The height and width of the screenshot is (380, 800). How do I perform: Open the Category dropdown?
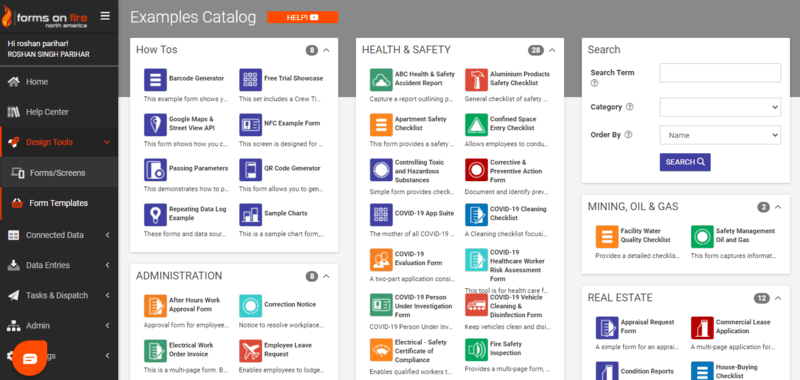click(x=720, y=108)
